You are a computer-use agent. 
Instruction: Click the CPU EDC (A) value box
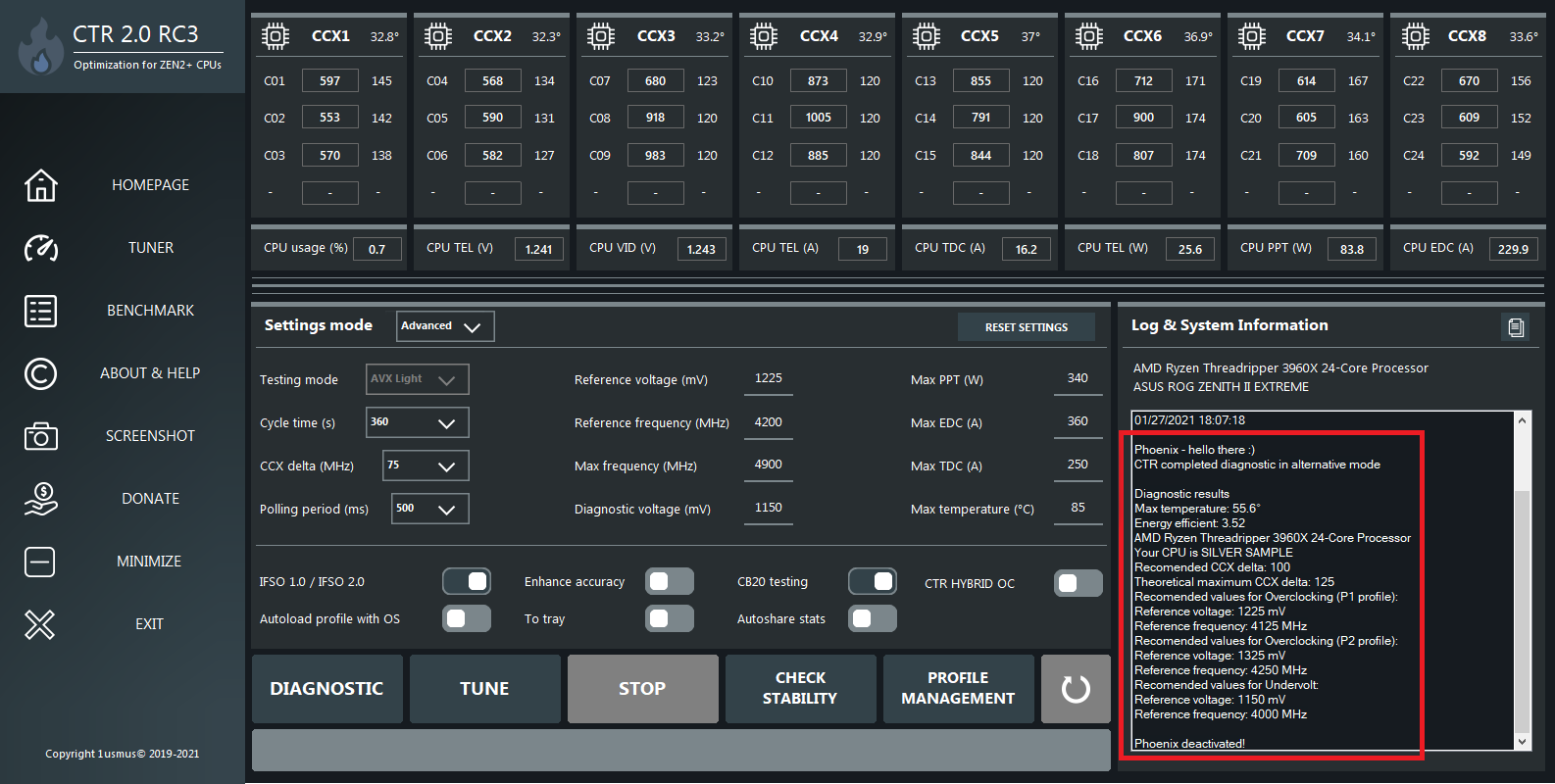[x=1513, y=249]
